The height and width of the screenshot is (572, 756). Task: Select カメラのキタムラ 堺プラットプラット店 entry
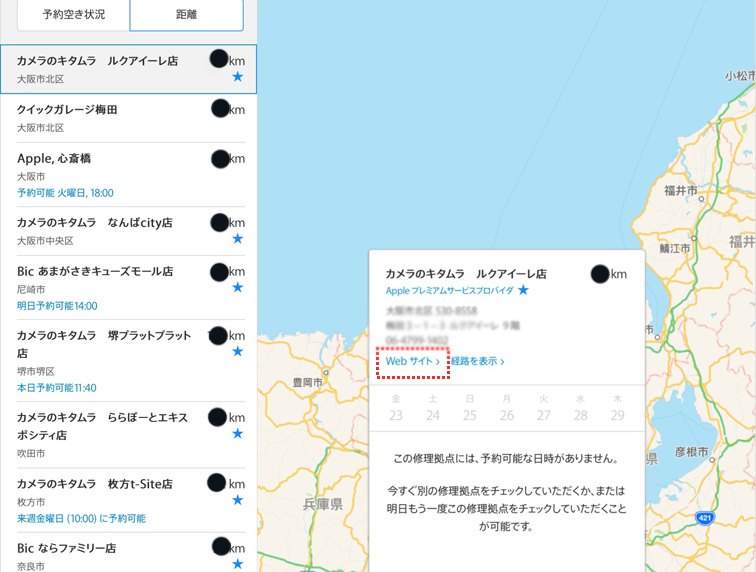pos(131,360)
